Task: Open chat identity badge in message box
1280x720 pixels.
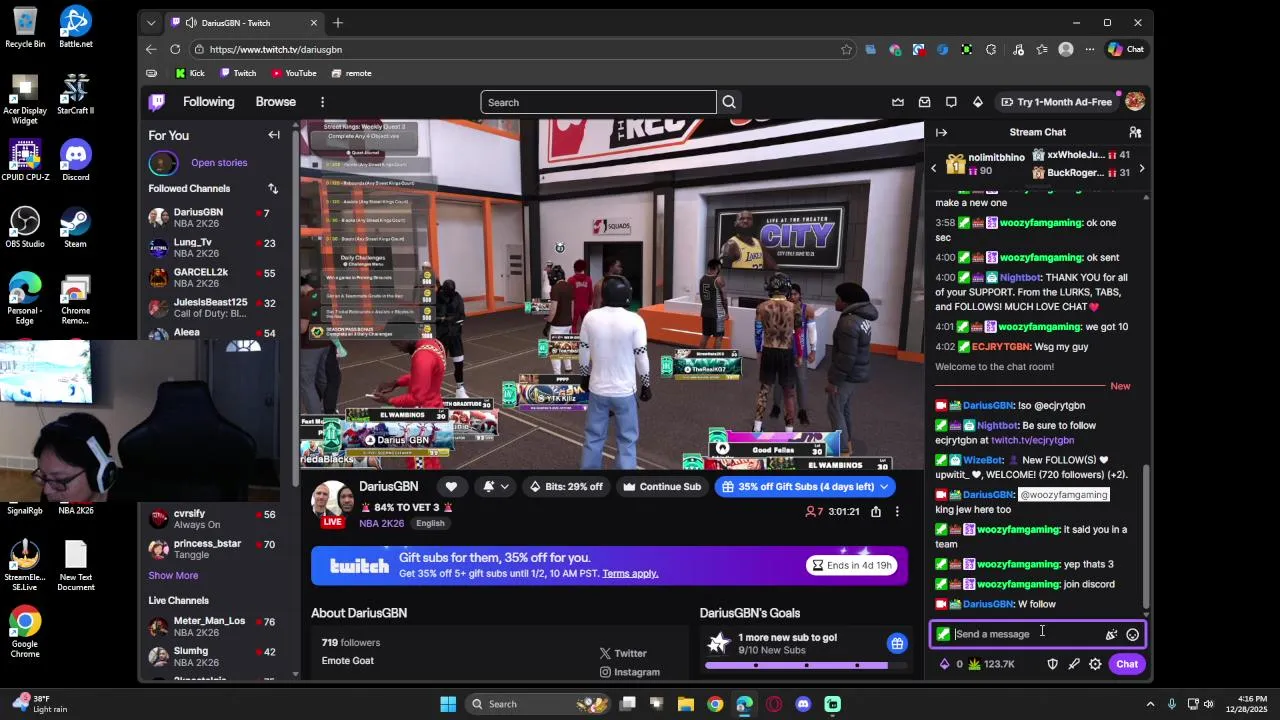Action: [x=943, y=634]
